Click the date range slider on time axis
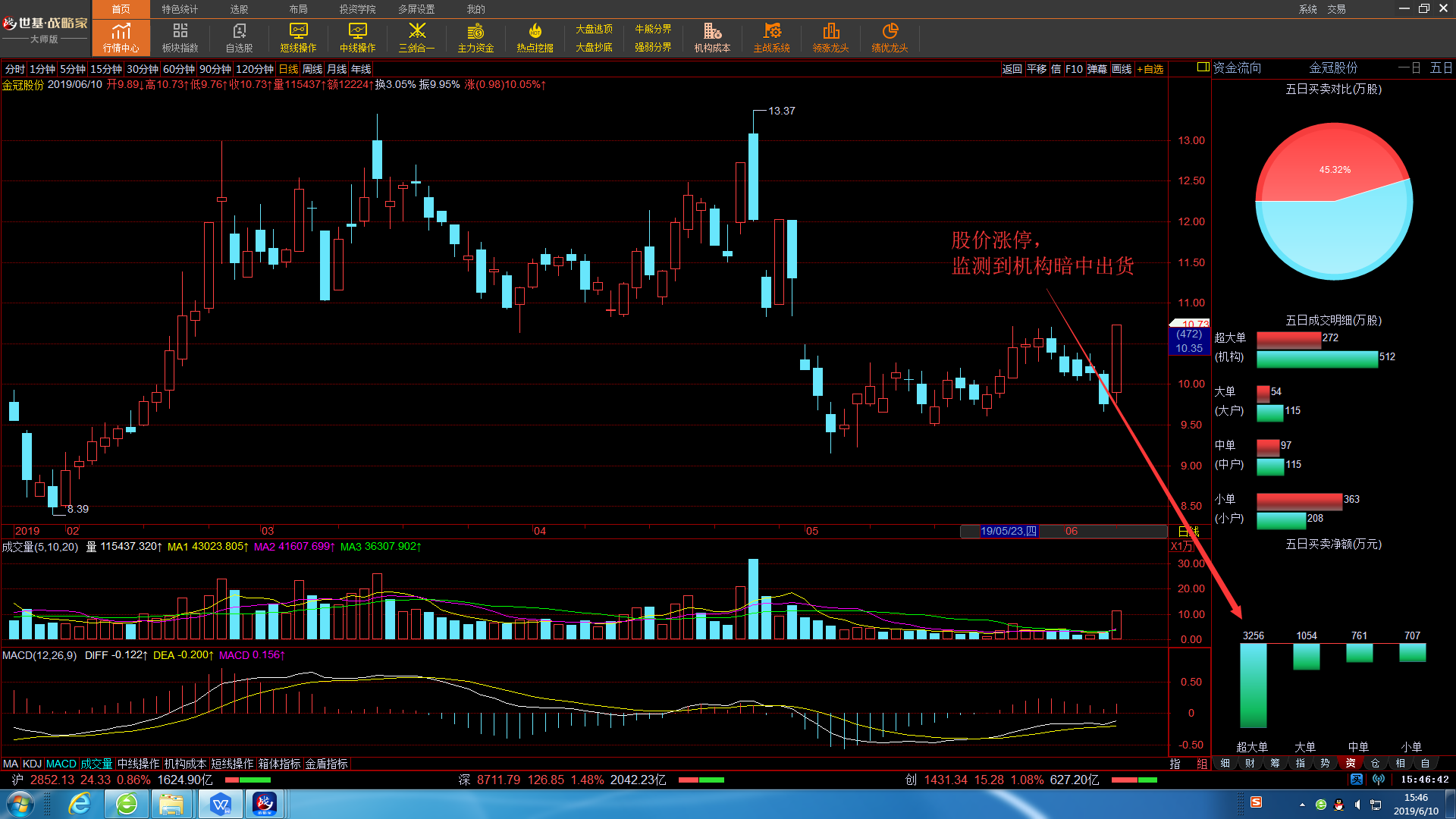This screenshot has width=1456, height=819. coord(1063,531)
